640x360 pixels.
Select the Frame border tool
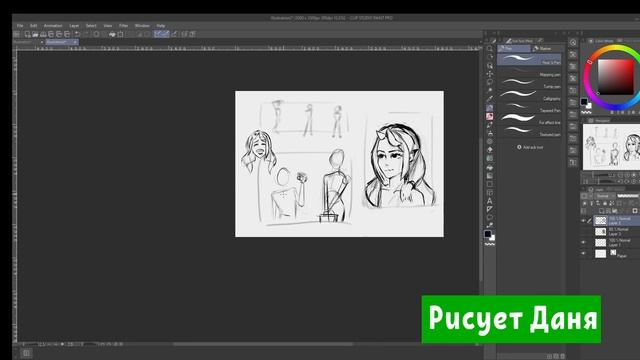pyautogui.click(x=489, y=192)
